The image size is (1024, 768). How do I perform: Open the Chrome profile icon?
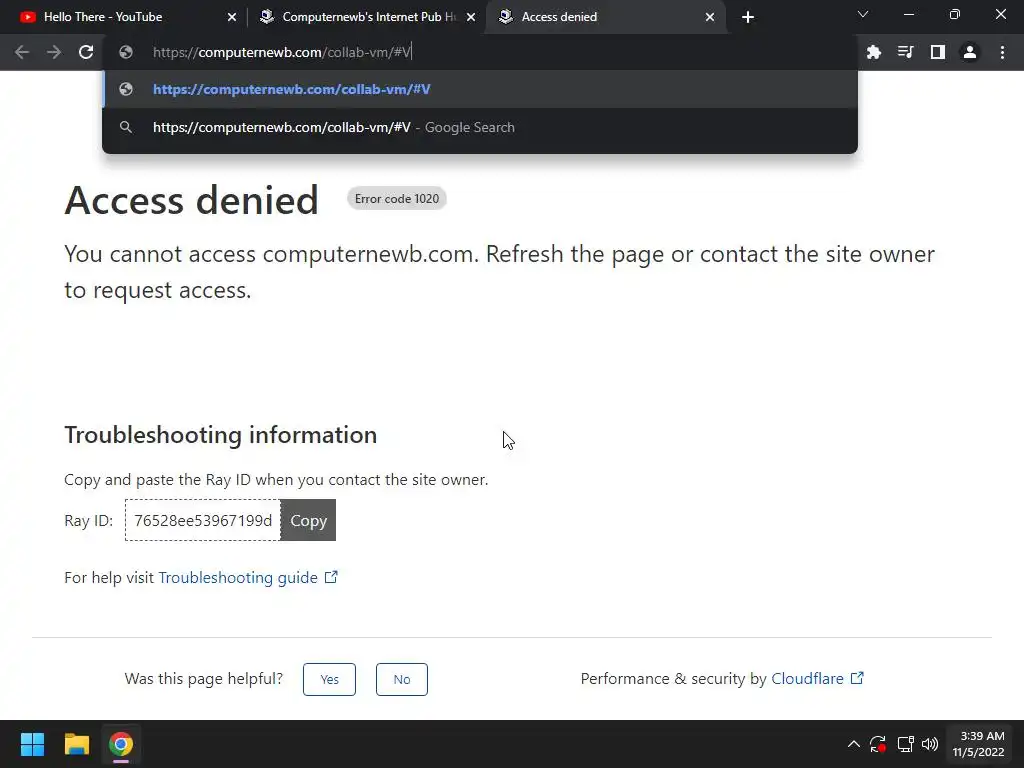(x=970, y=52)
